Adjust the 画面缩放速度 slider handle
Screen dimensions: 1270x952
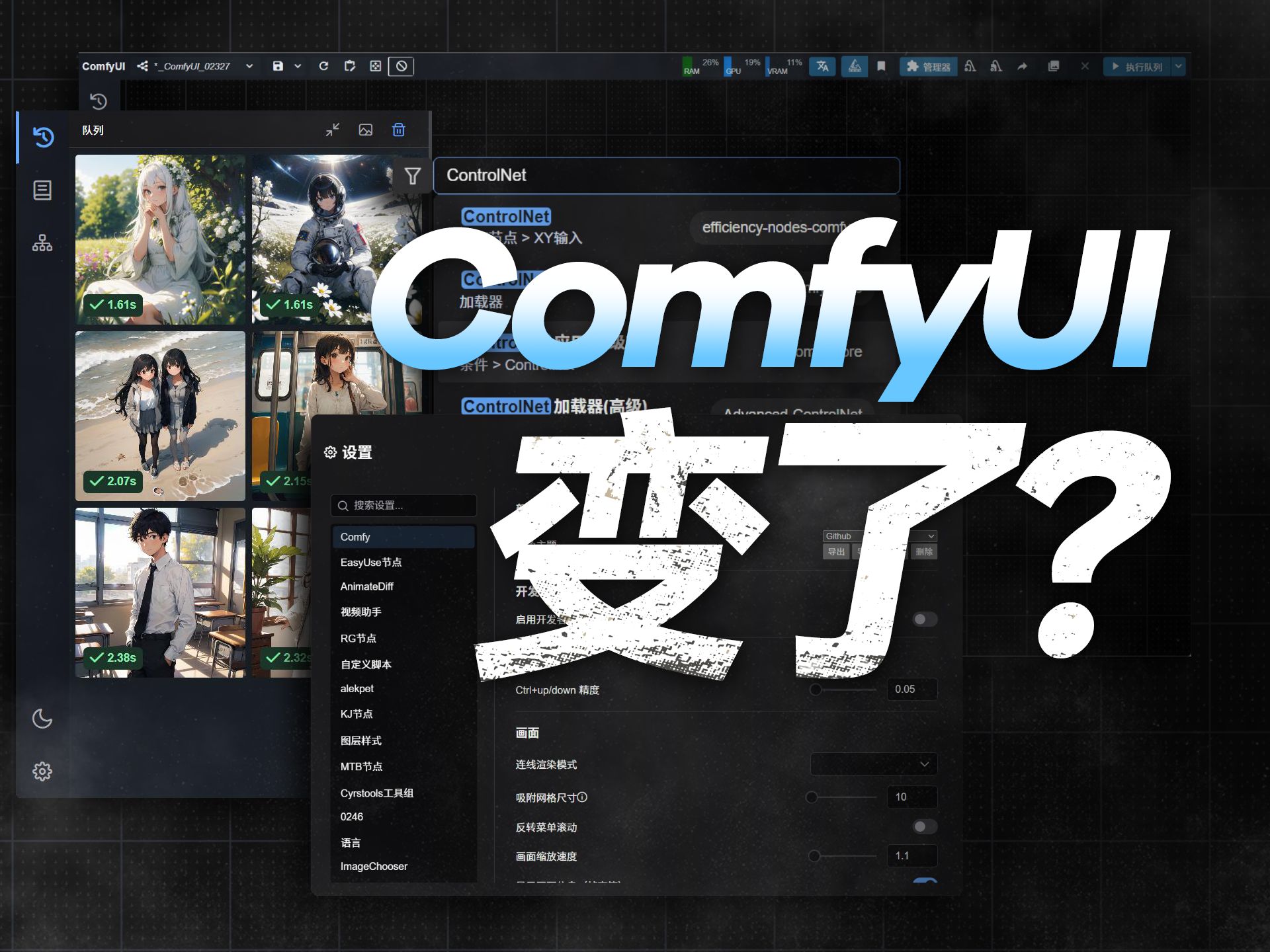coord(814,856)
